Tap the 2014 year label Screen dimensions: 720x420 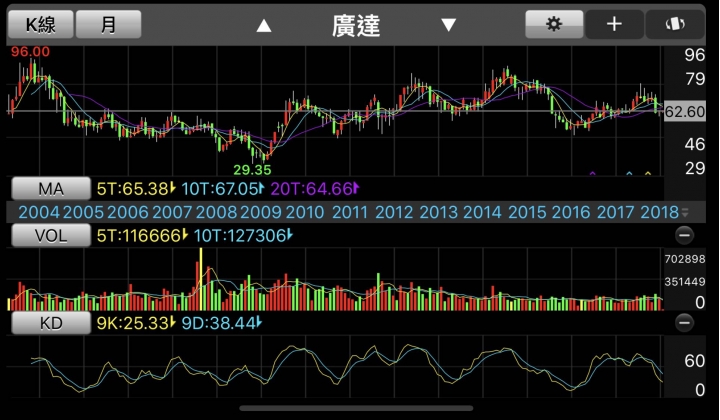pos(483,213)
